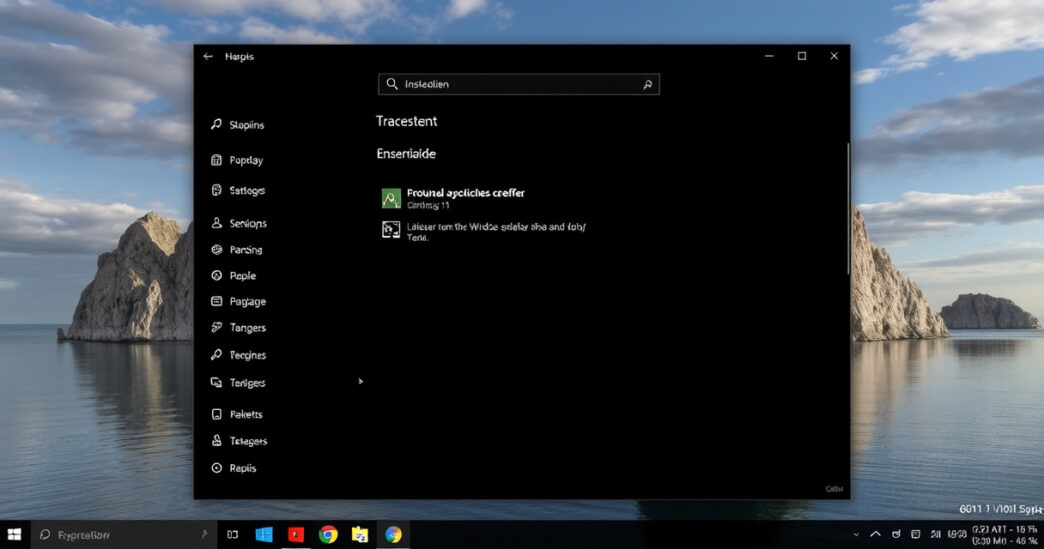Click the yellow folder taskbar icon
Screen dimensions: 1044x549
point(360,535)
